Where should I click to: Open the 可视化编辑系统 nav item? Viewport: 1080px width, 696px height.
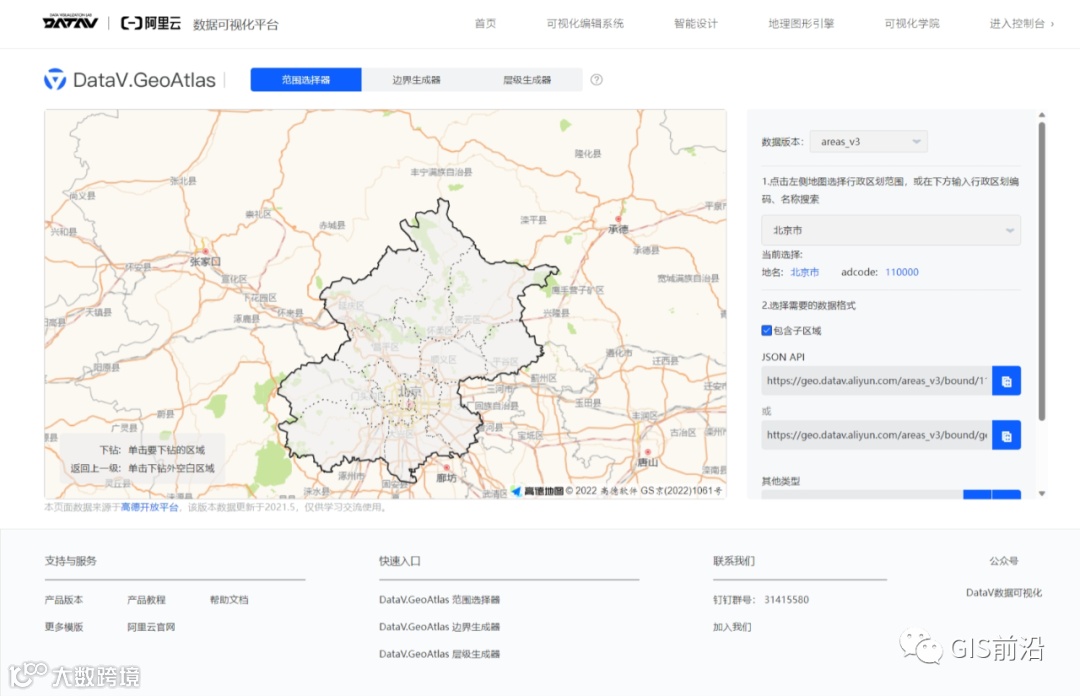point(585,23)
